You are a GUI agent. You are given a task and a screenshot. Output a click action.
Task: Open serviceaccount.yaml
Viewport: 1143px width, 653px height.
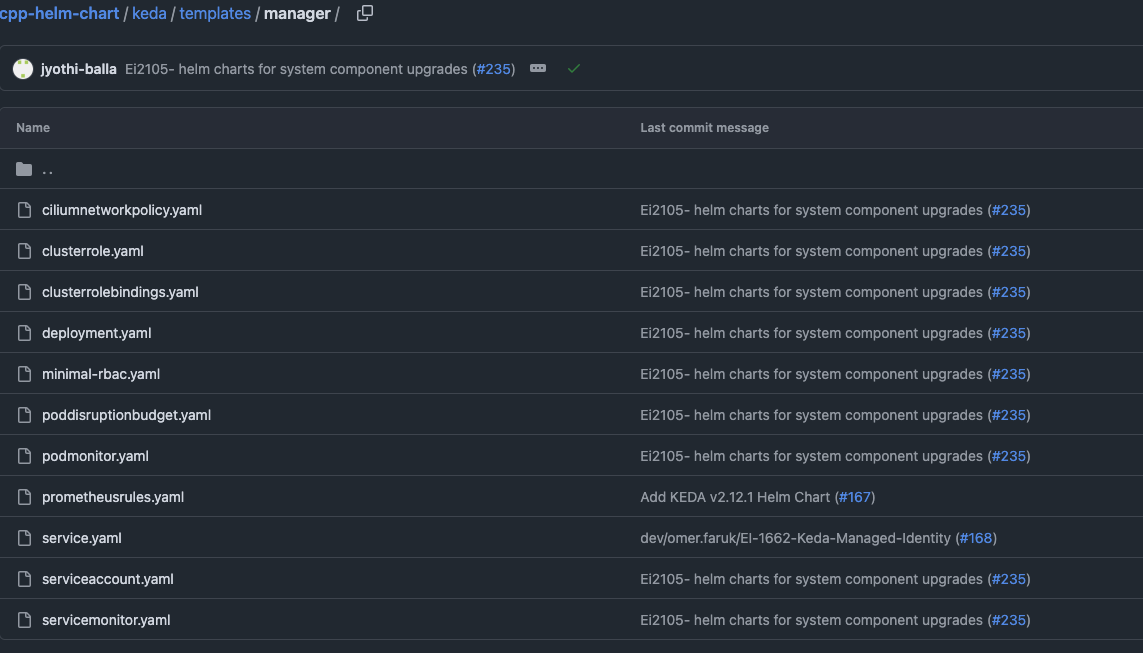point(108,579)
